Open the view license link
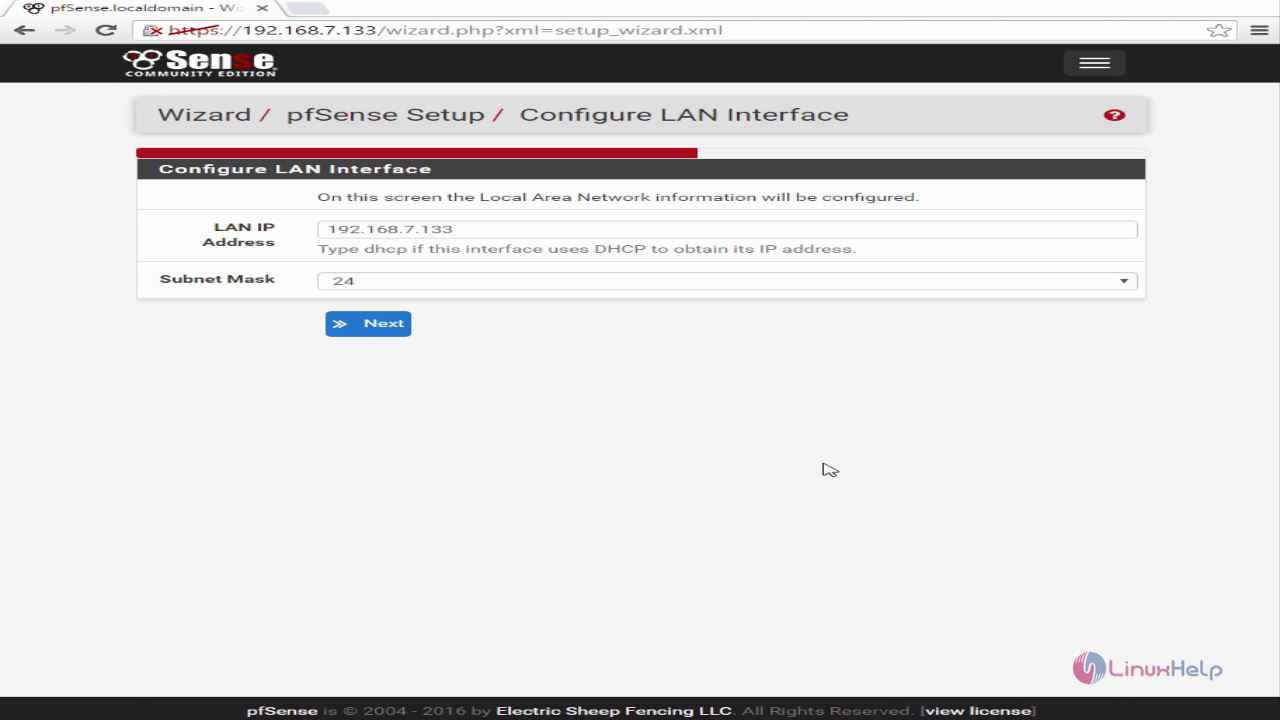 coord(978,711)
